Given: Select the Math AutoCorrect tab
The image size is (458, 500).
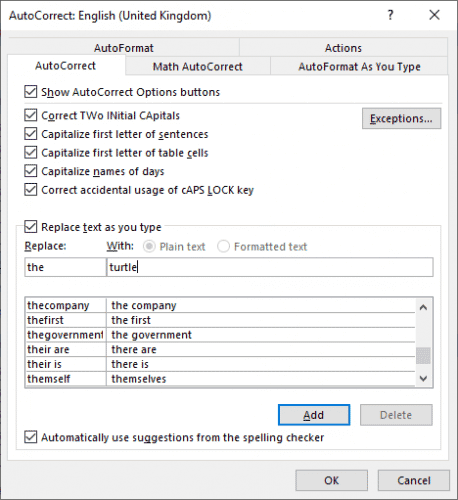Looking at the screenshot, I should point(198,66).
